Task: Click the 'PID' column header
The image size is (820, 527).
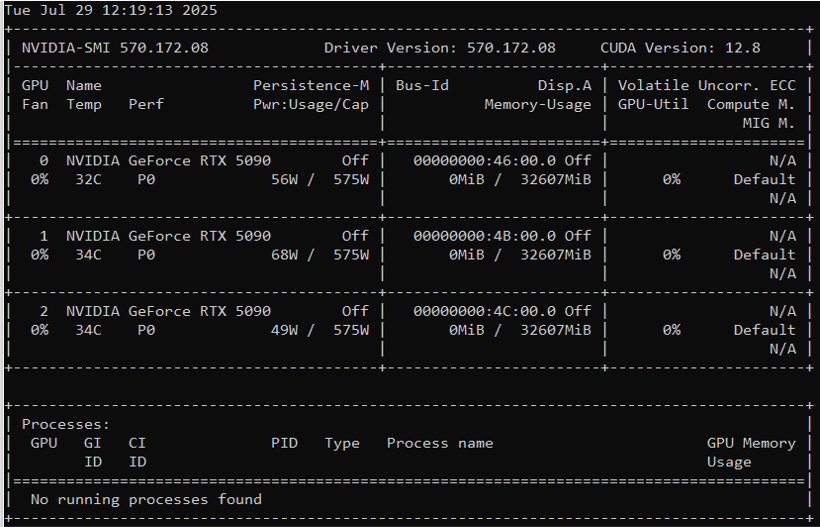Action: pos(284,443)
